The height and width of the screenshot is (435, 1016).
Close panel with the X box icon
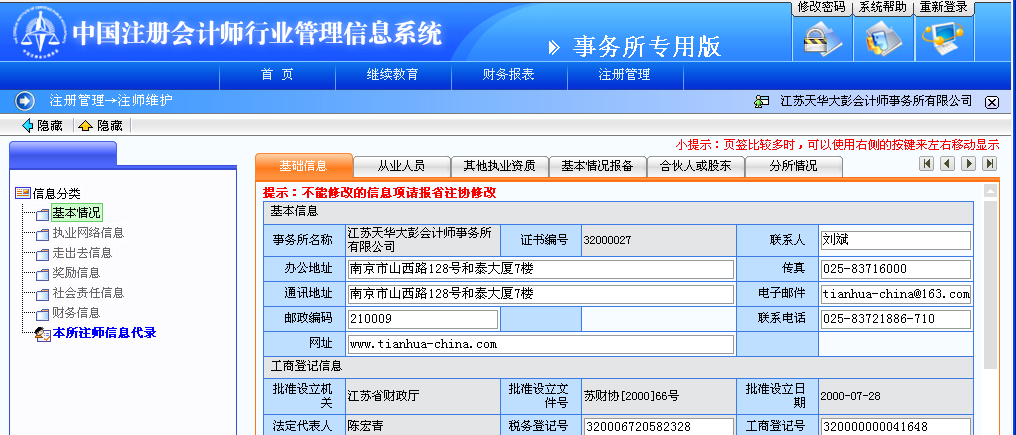[x=991, y=102]
